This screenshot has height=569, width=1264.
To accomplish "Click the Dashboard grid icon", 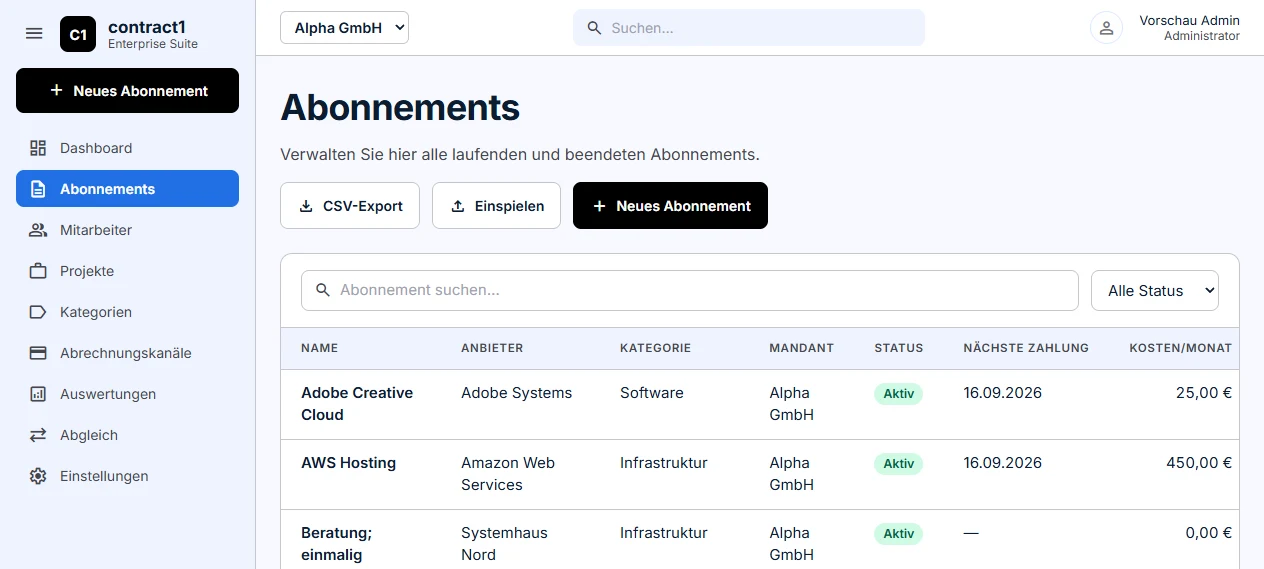I will 38,148.
